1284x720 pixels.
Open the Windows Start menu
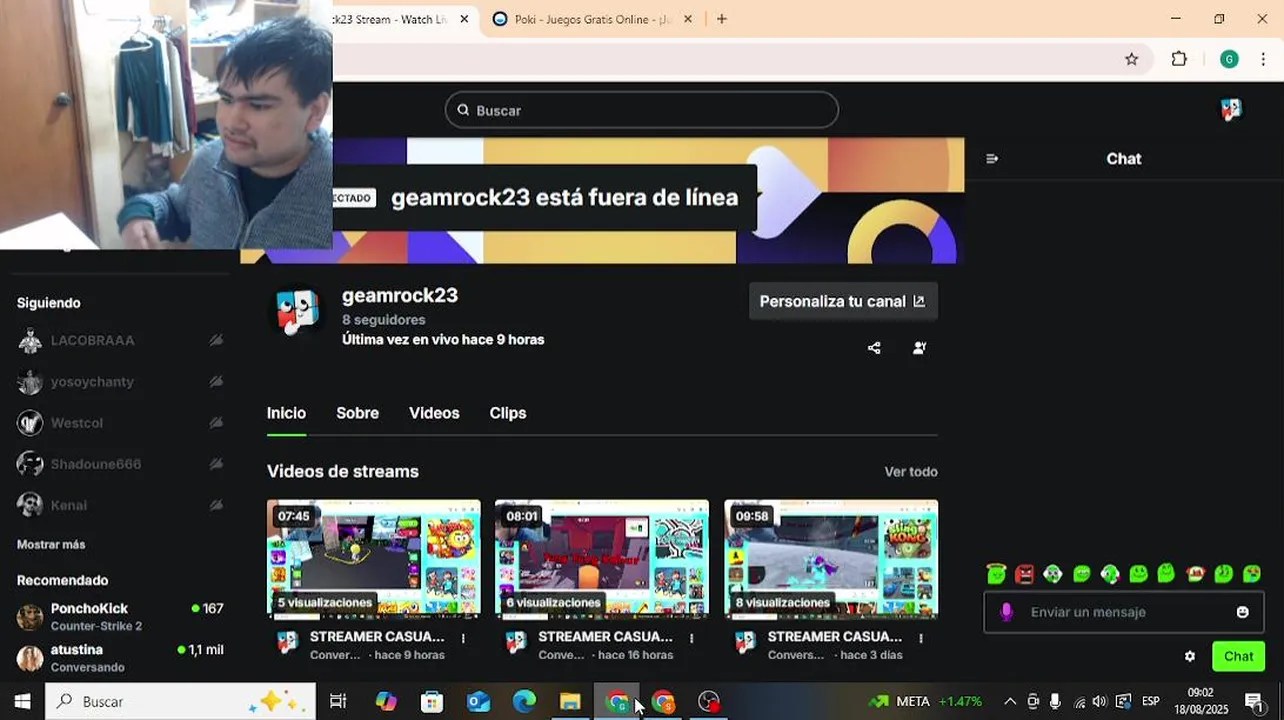22,702
